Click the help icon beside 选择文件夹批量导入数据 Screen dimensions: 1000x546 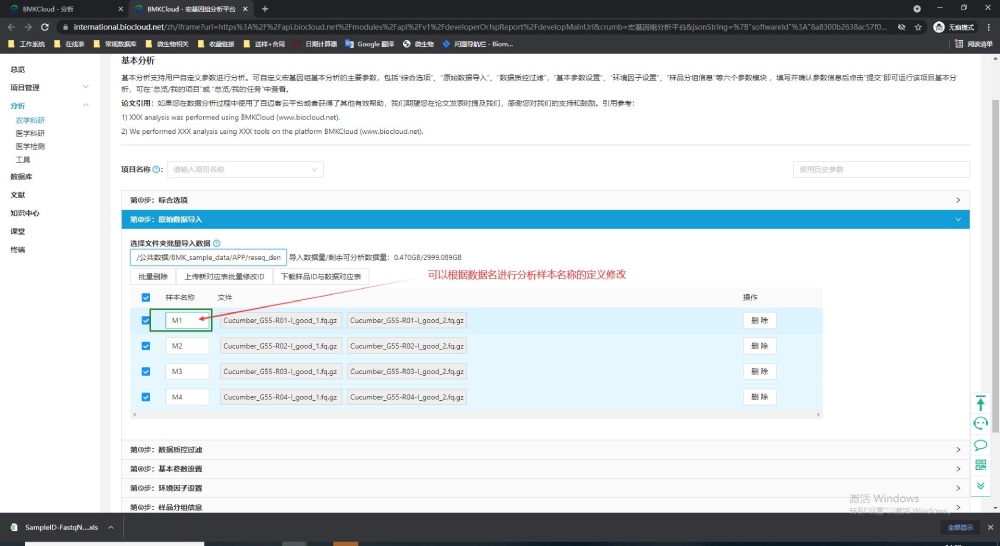click(x=216, y=243)
